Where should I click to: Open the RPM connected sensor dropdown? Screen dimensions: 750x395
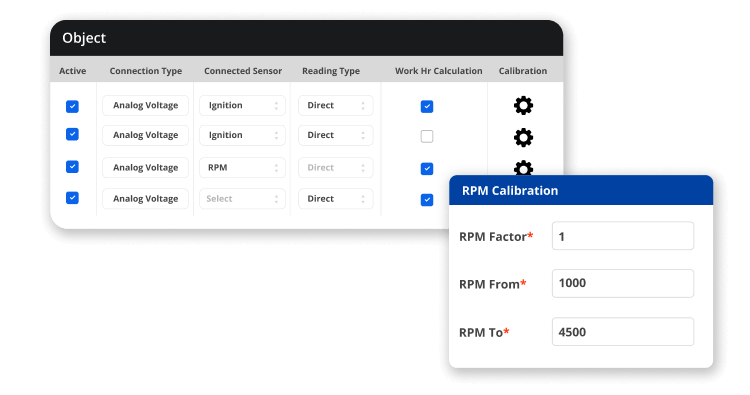coord(243,167)
